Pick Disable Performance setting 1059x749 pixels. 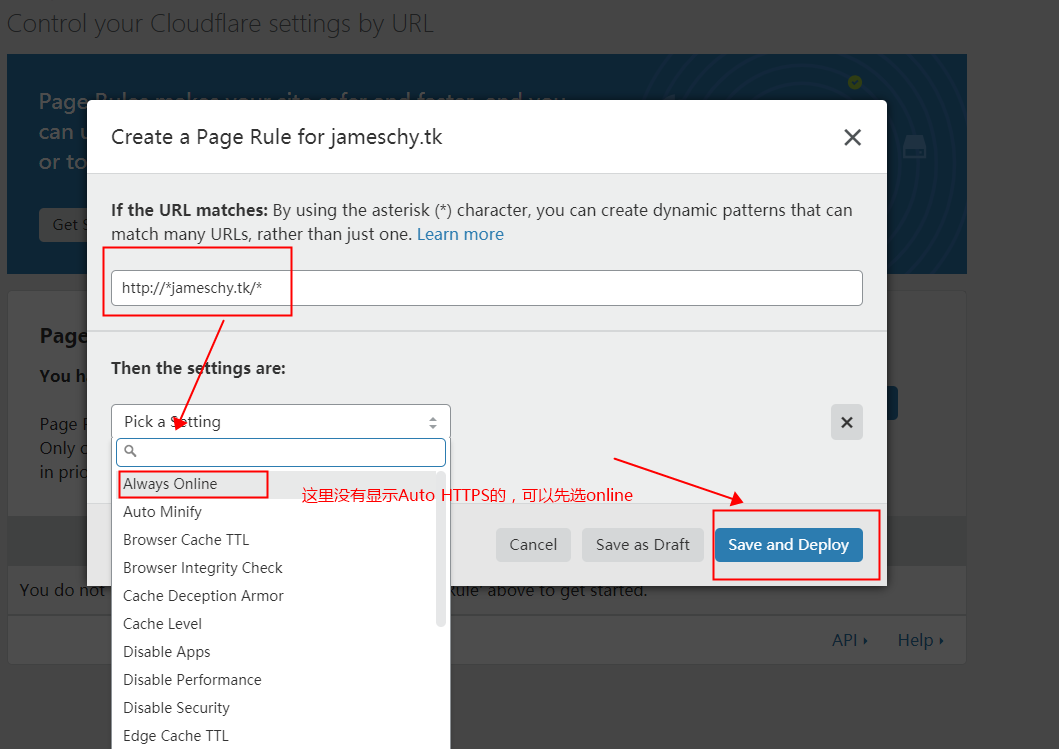[x=274, y=680]
